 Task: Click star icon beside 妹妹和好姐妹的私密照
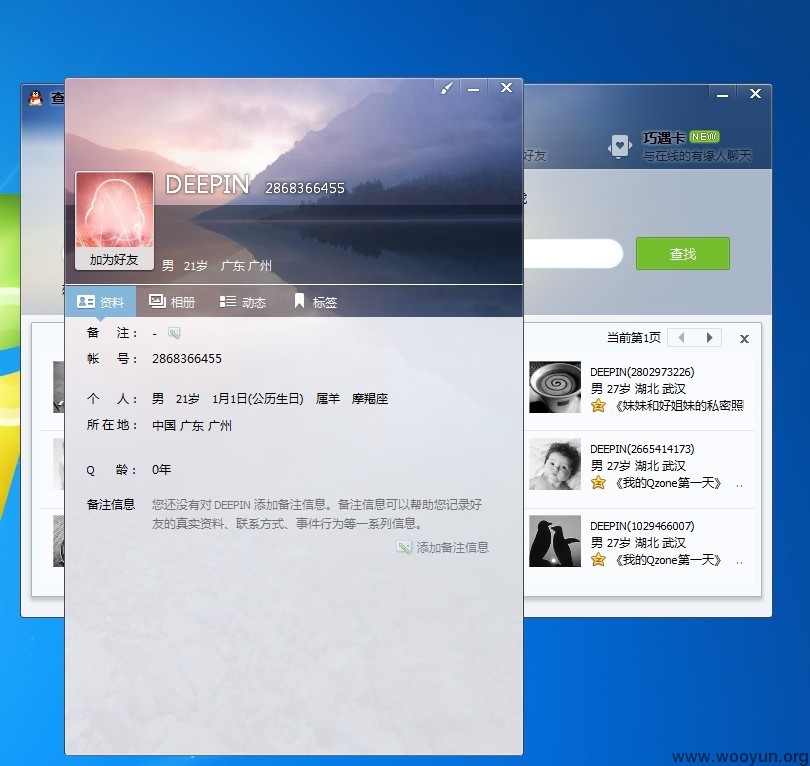[598, 405]
